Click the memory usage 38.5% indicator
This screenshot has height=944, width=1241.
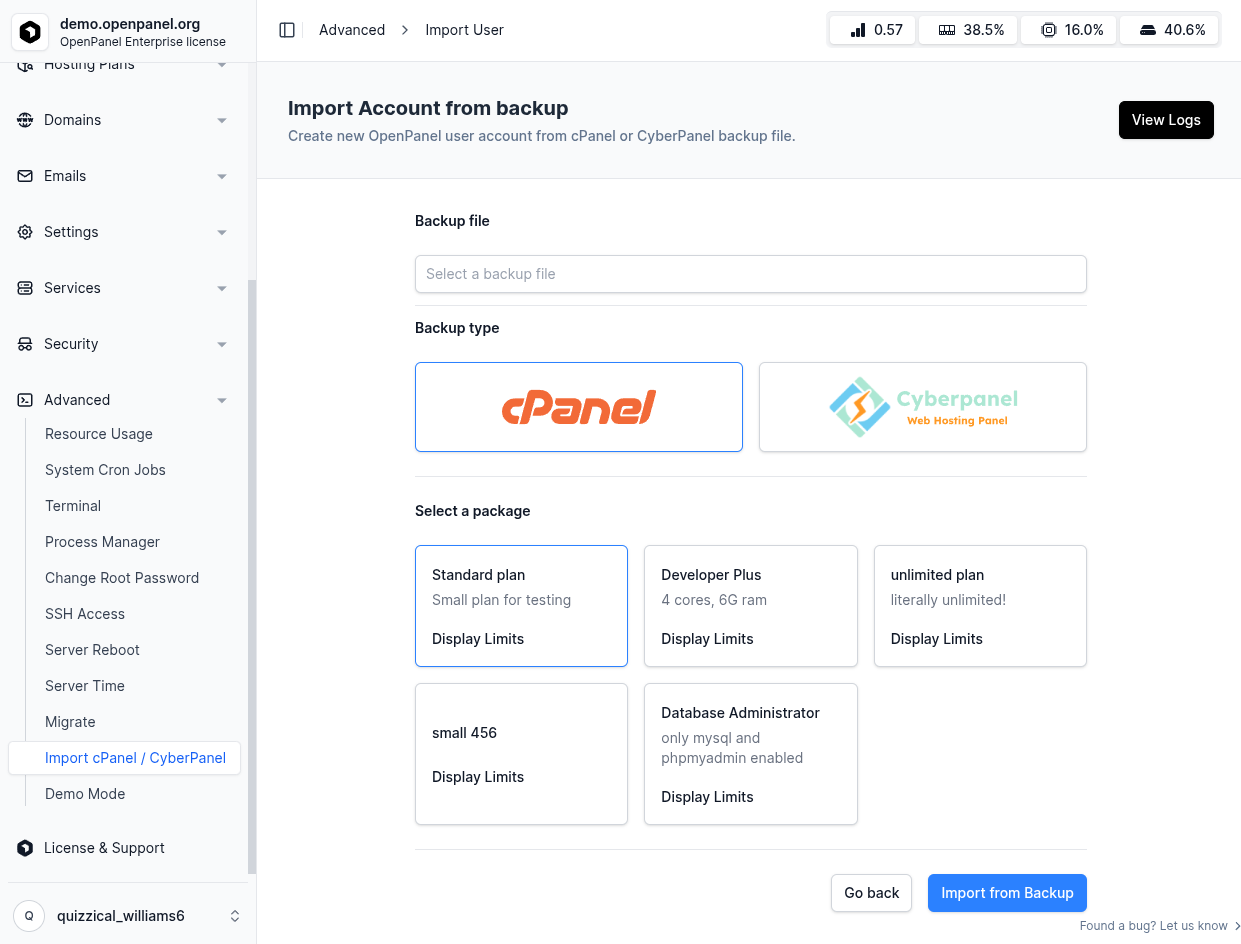click(968, 30)
